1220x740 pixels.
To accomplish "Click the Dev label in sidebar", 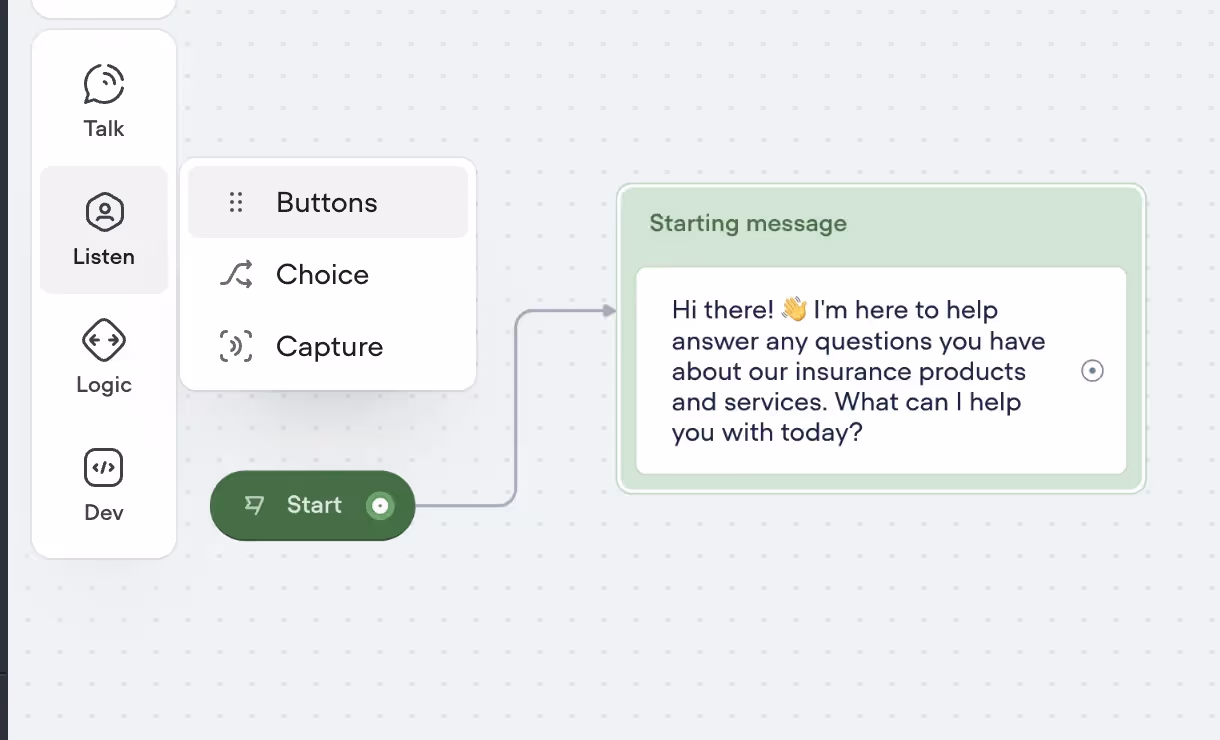I will coord(104,513).
